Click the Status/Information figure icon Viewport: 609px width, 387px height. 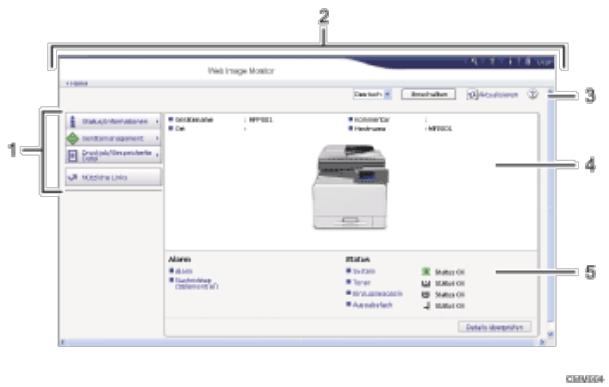72,121
